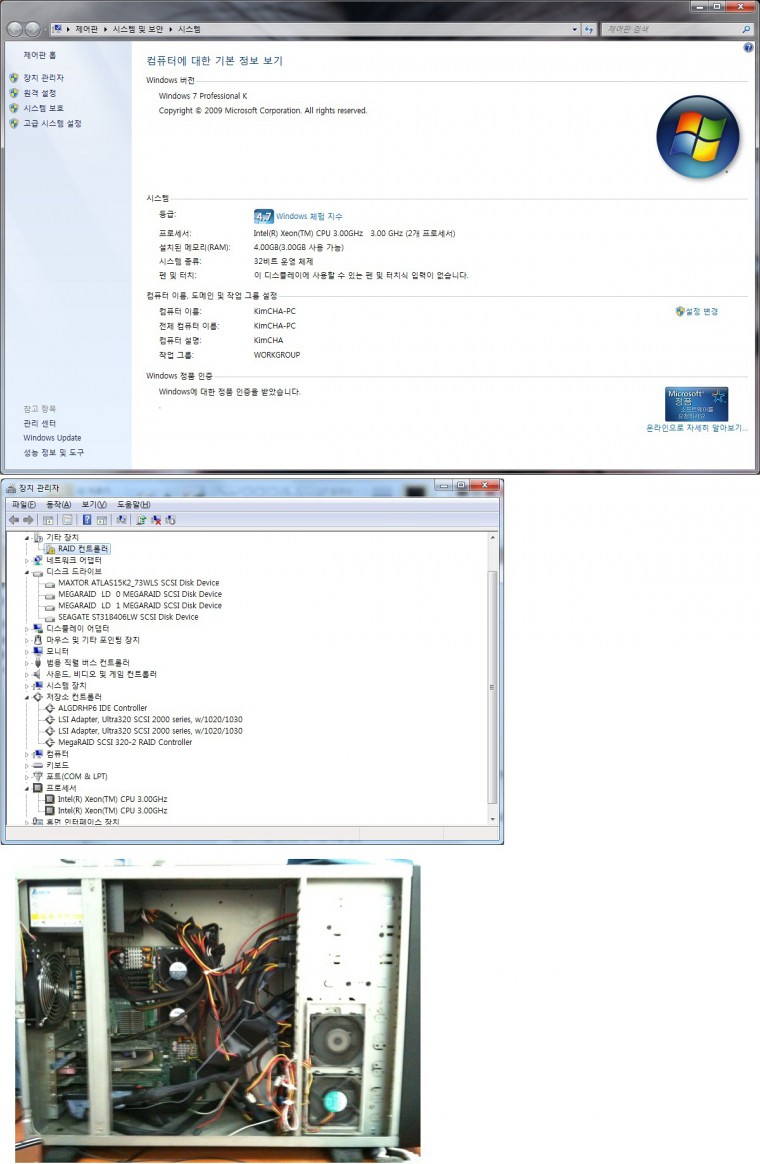
Task: Toggle the action pane icon in Device Manager toolbar
Action: point(102,520)
